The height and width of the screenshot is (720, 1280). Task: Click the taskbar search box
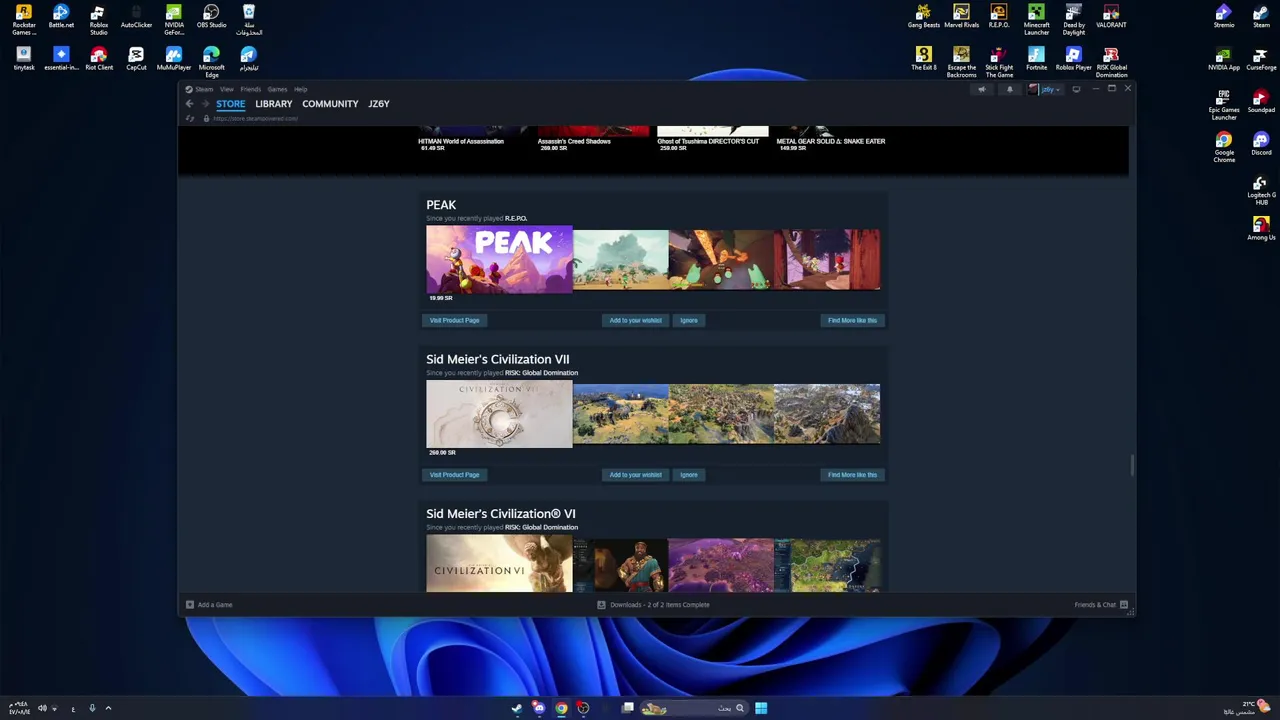tap(693, 708)
